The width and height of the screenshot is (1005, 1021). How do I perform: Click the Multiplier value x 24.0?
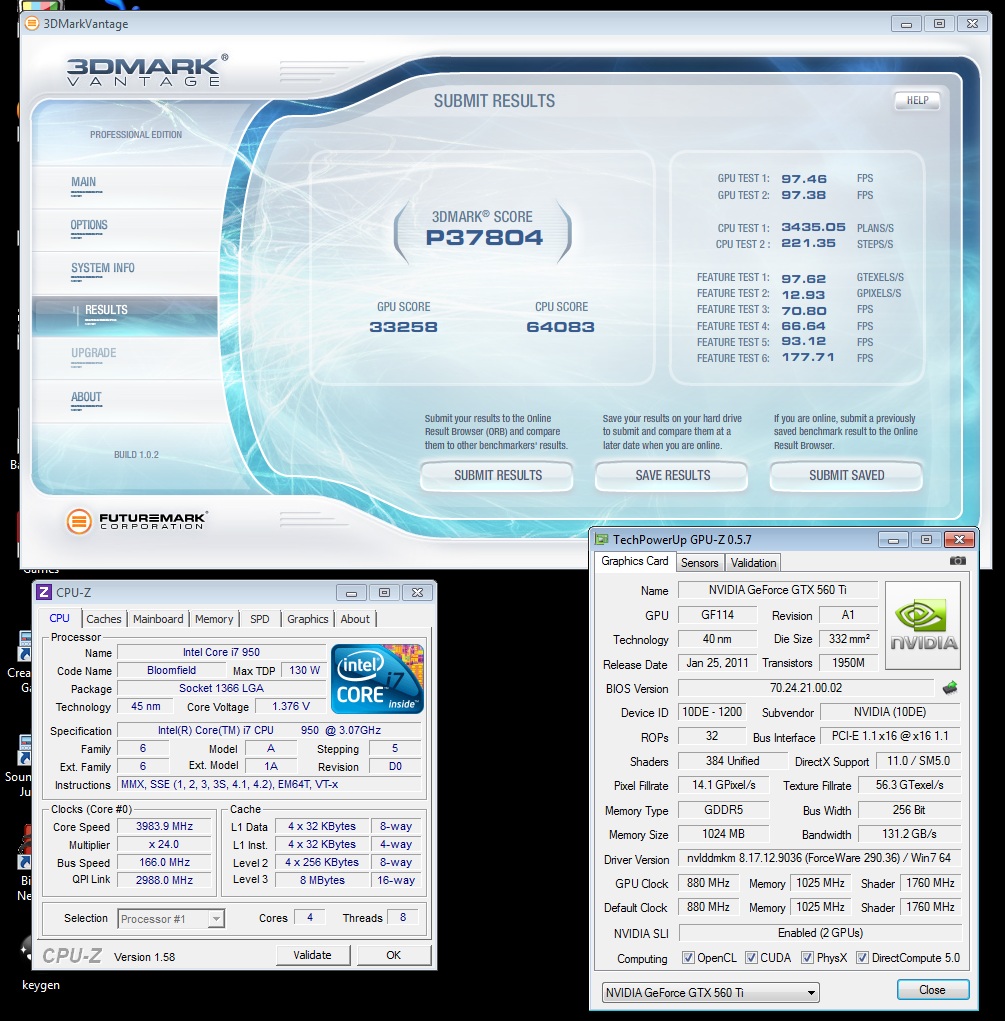pos(165,844)
